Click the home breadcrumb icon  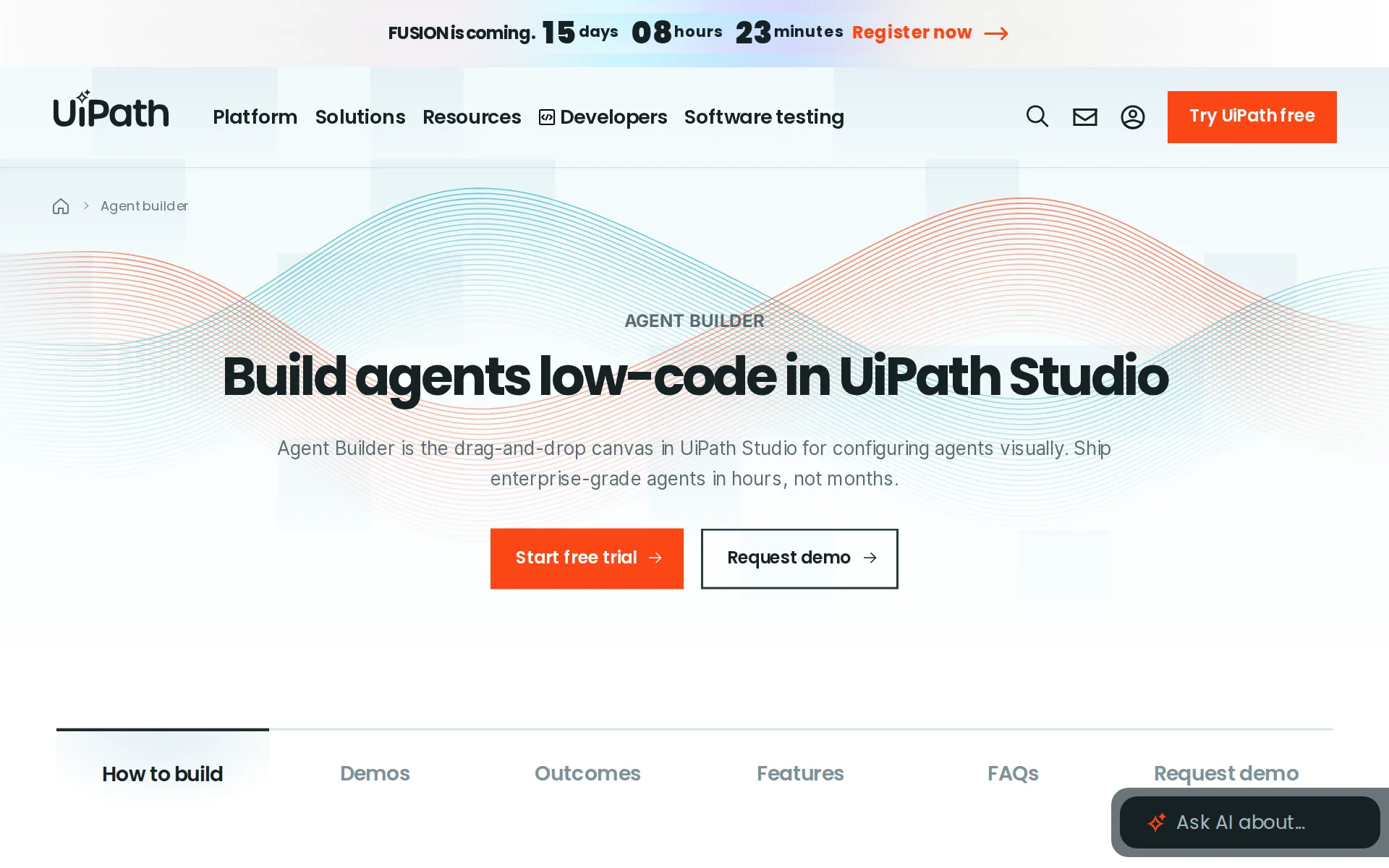coord(61,206)
